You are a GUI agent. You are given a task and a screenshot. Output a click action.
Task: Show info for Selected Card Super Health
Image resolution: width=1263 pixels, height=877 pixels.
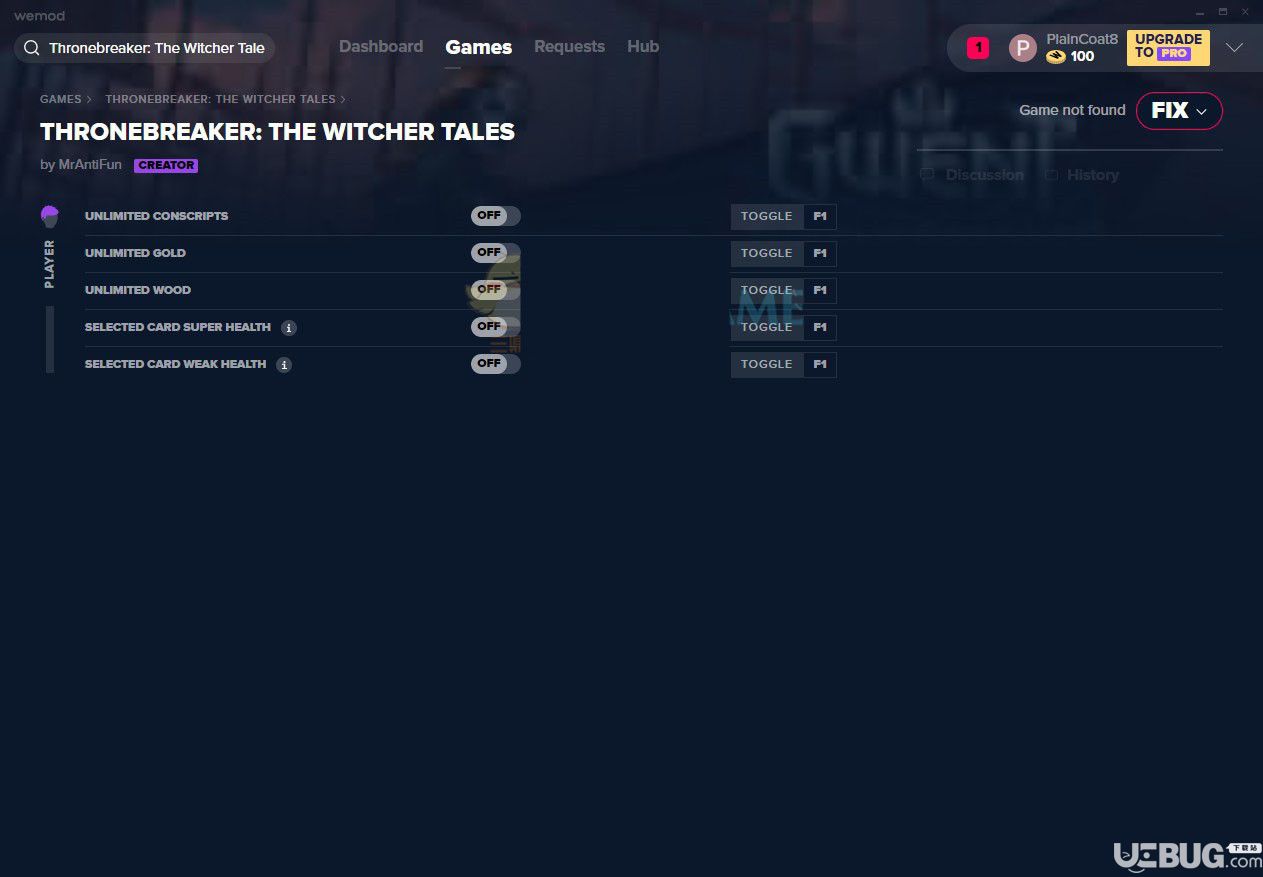289,328
